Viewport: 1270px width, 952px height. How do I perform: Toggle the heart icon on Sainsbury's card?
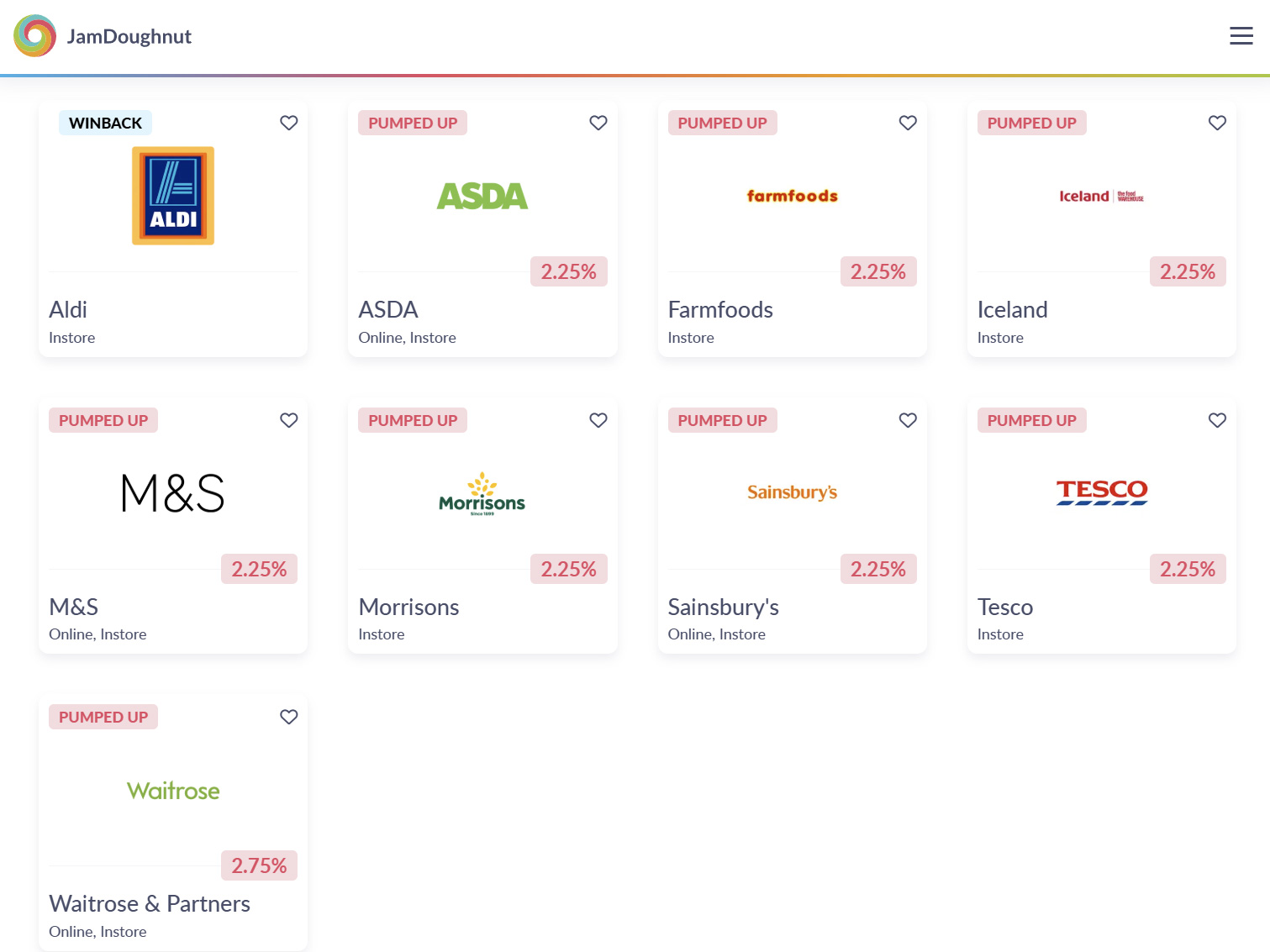(x=908, y=420)
